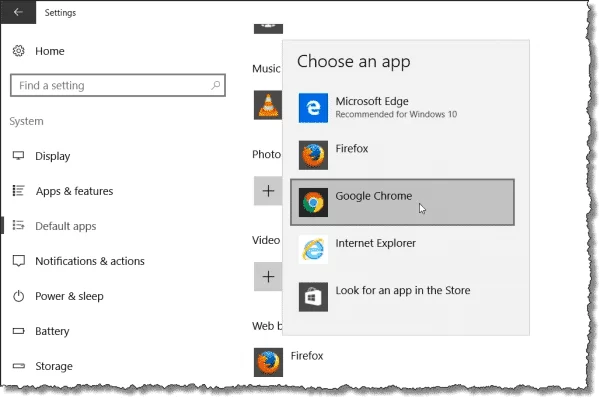Click the System section label
Screen dimensions: 600x398
[x=26, y=121]
